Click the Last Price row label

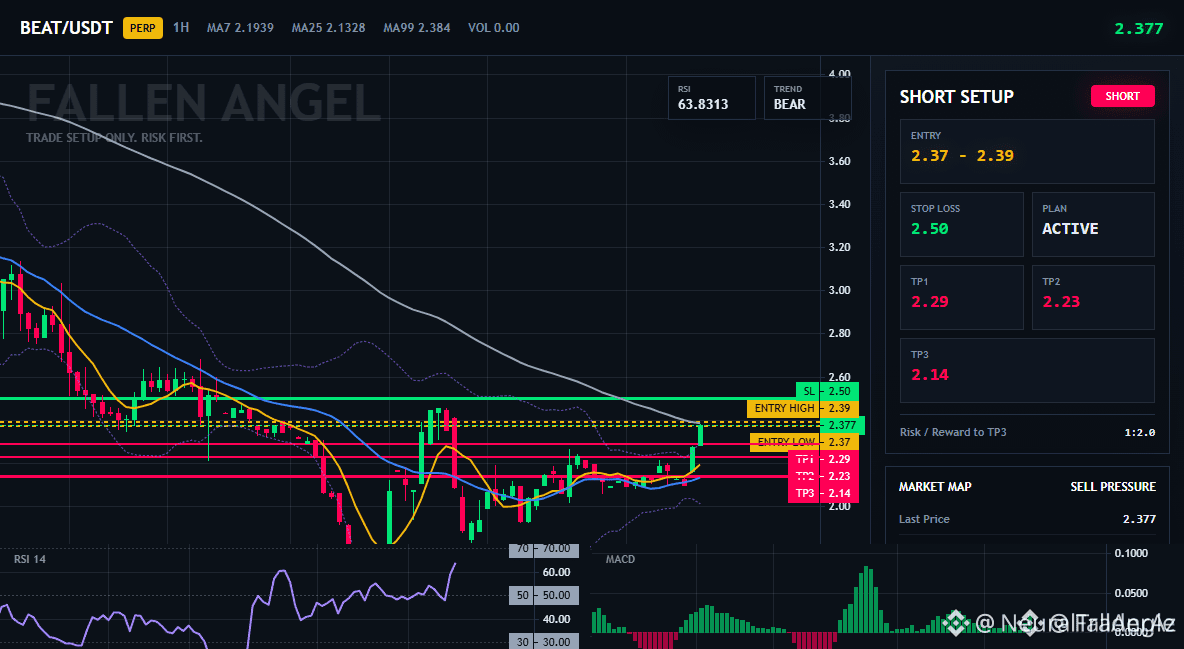(x=924, y=519)
